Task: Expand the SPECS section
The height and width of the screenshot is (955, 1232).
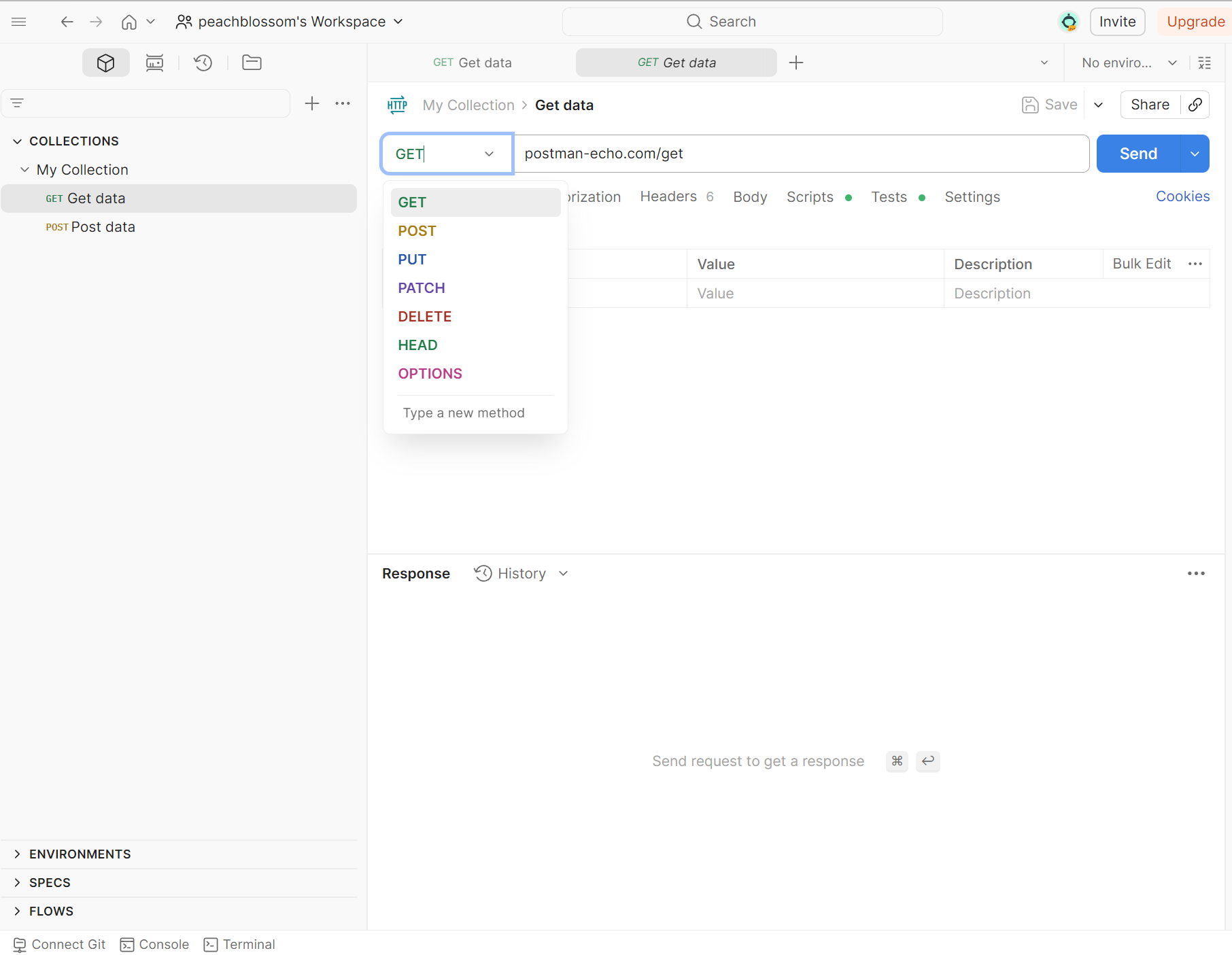Action: pyautogui.click(x=17, y=883)
